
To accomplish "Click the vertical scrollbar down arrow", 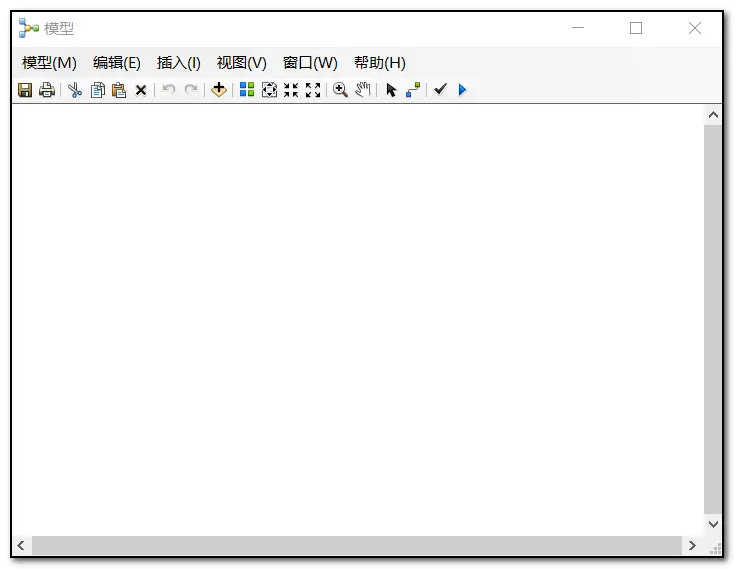I will pos(713,524).
